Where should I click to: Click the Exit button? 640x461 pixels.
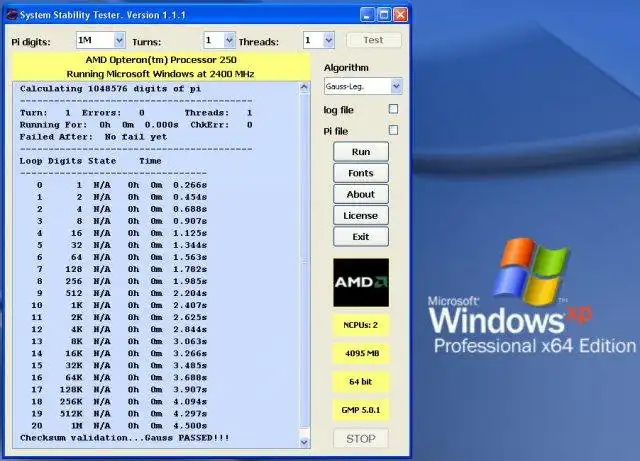(x=361, y=237)
